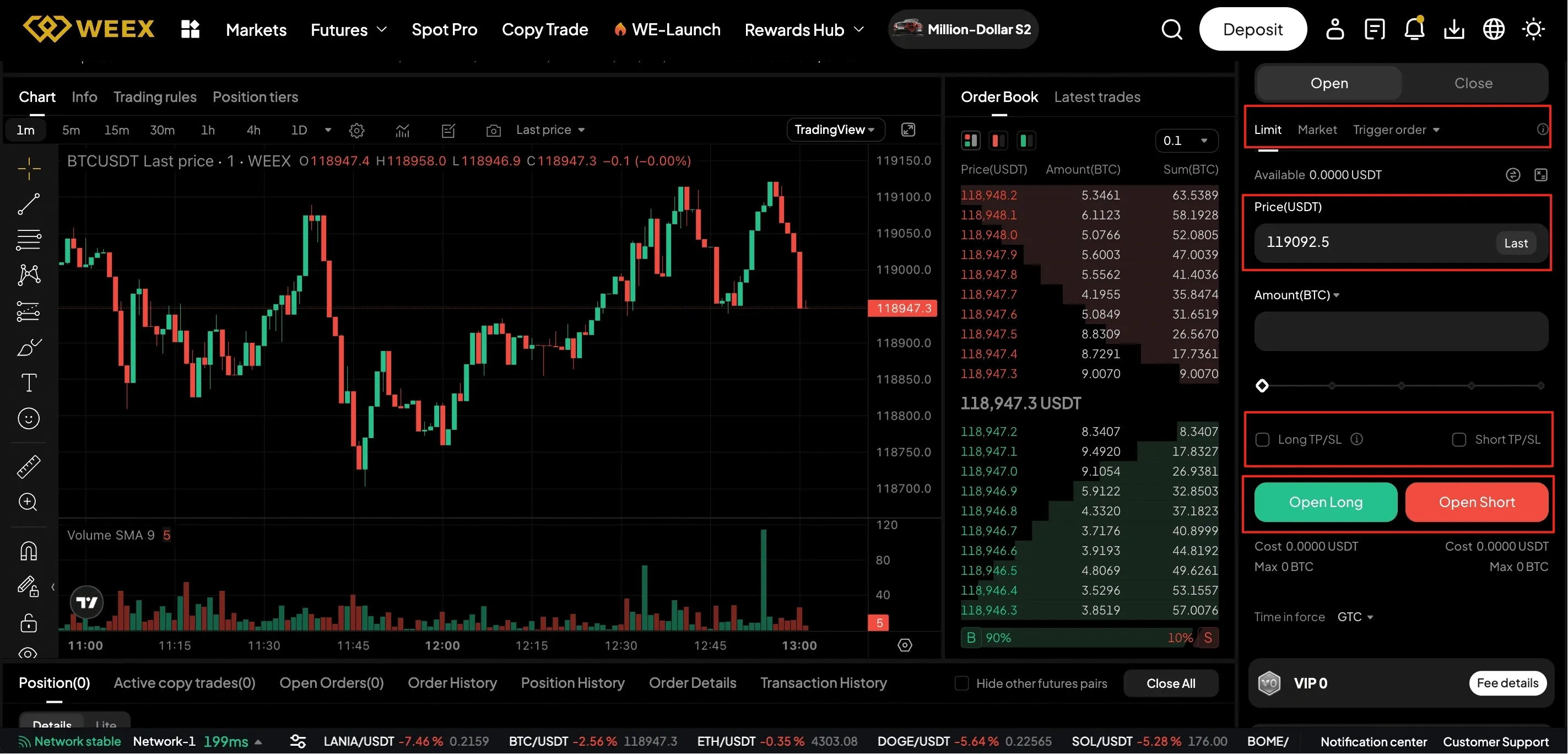The image size is (1568, 754).
Task: Enable Long TP/SL
Action: coord(1264,439)
